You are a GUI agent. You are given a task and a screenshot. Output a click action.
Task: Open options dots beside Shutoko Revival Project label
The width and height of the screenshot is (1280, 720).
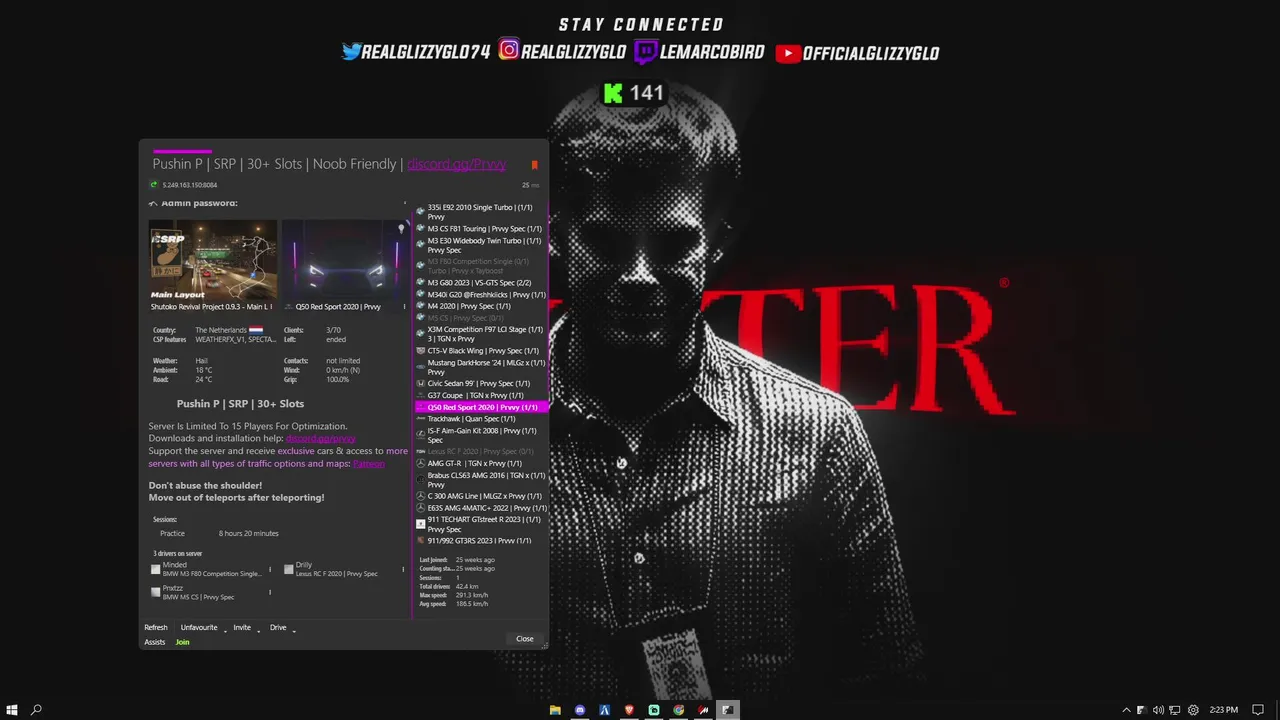pyautogui.click(x=272, y=307)
